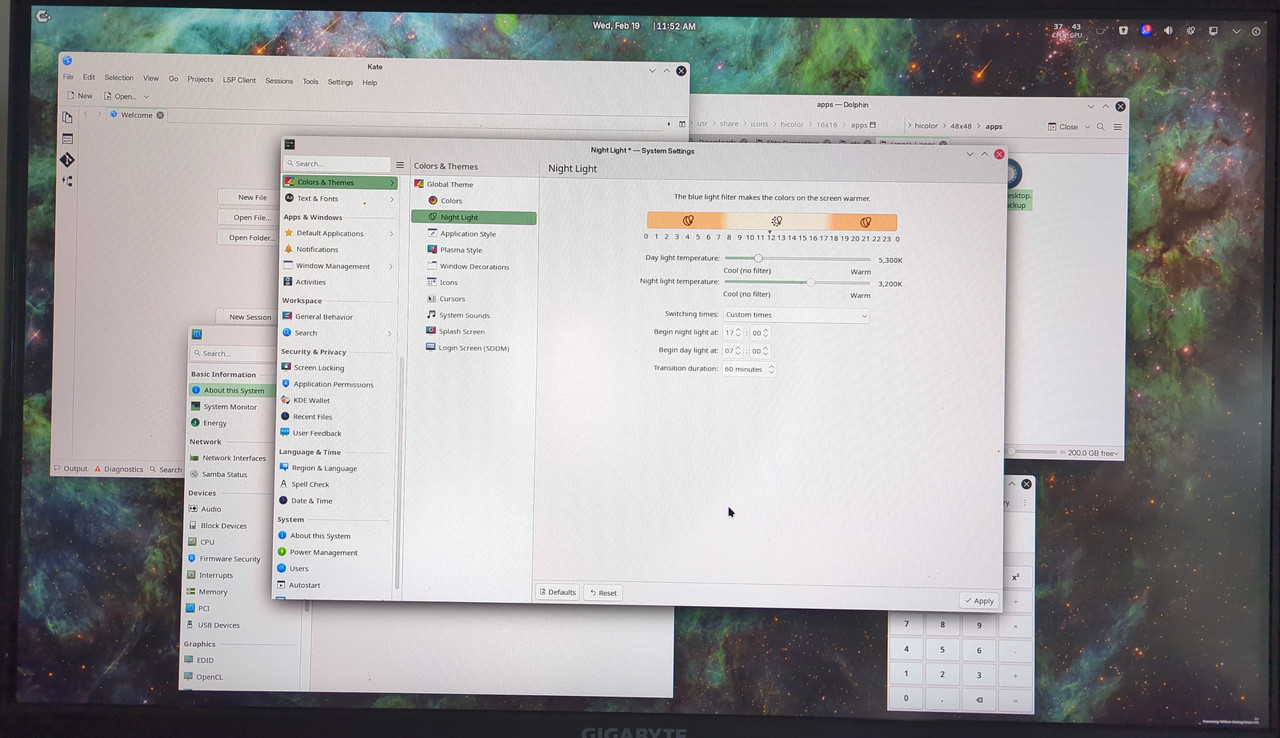
Task: Click the search icon in Dolphin toolbar
Action: coord(1101,127)
